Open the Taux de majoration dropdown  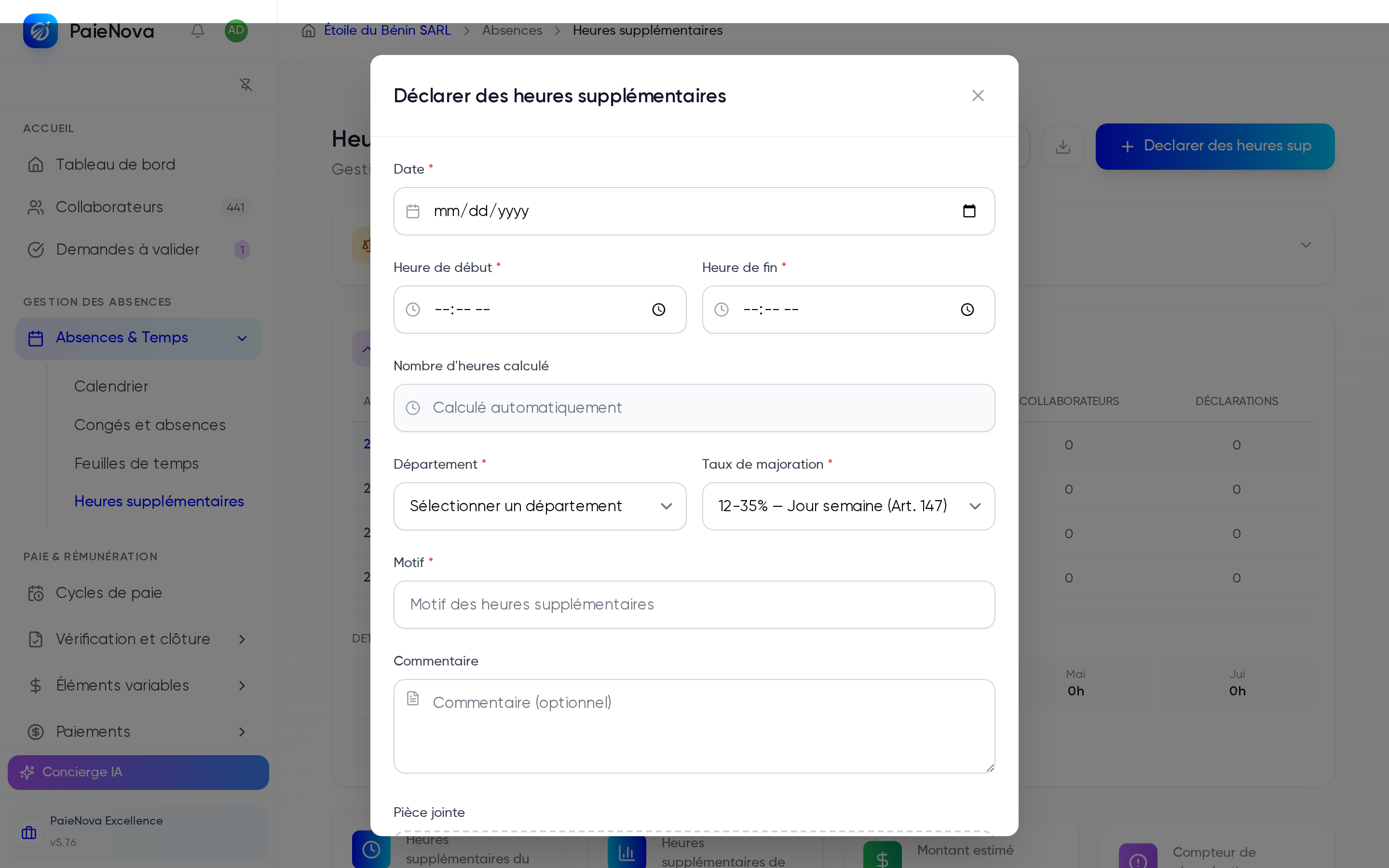tap(848, 506)
